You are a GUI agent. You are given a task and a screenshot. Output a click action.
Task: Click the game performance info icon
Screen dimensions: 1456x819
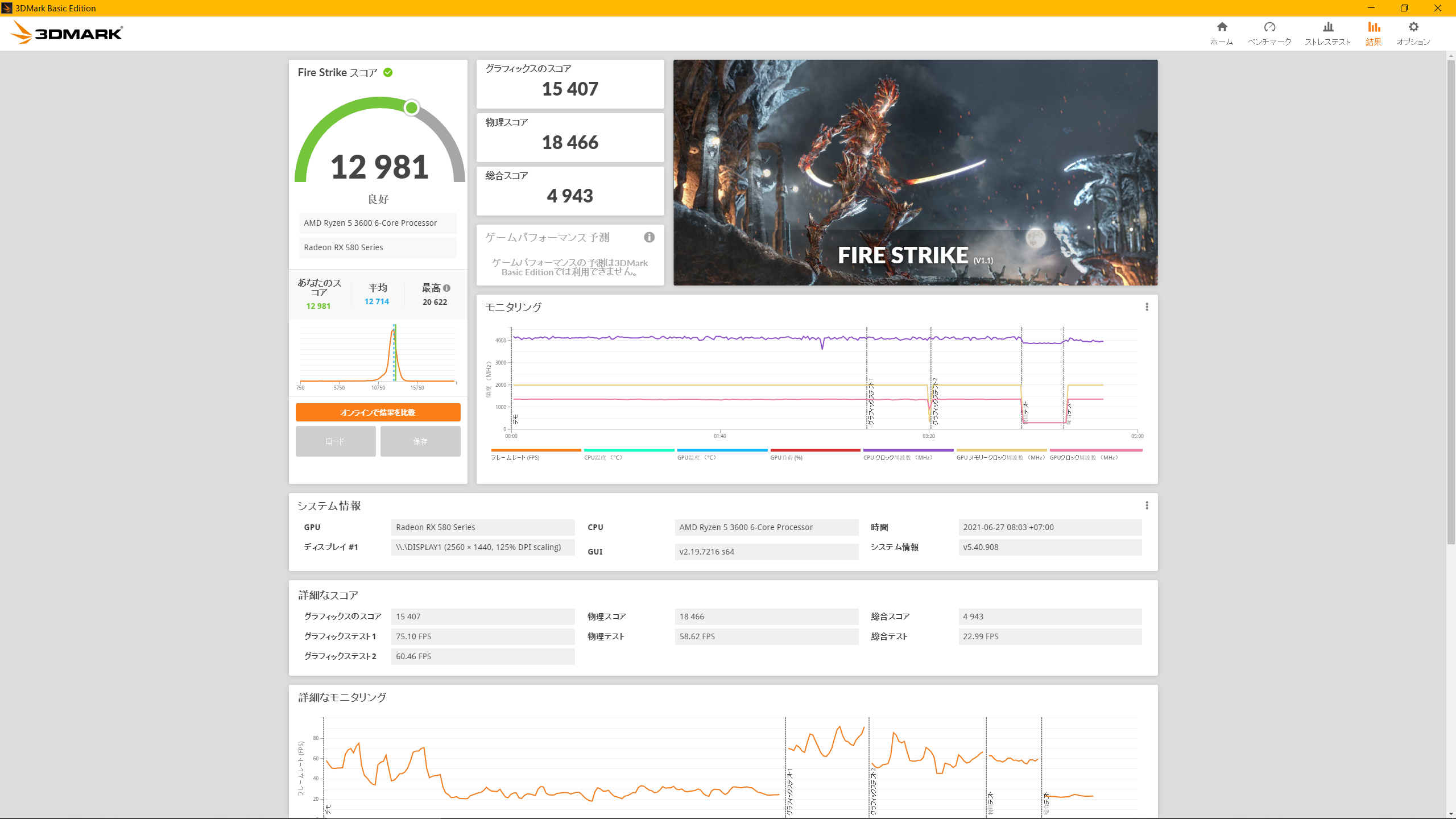click(649, 237)
